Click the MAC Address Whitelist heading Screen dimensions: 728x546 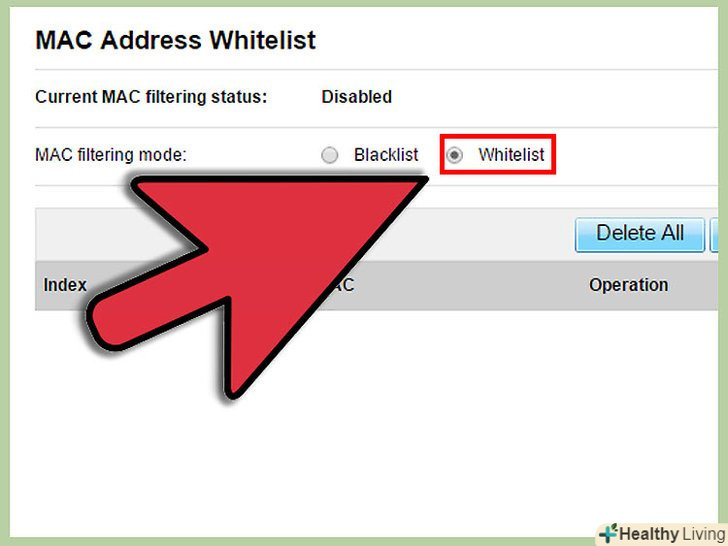point(176,40)
